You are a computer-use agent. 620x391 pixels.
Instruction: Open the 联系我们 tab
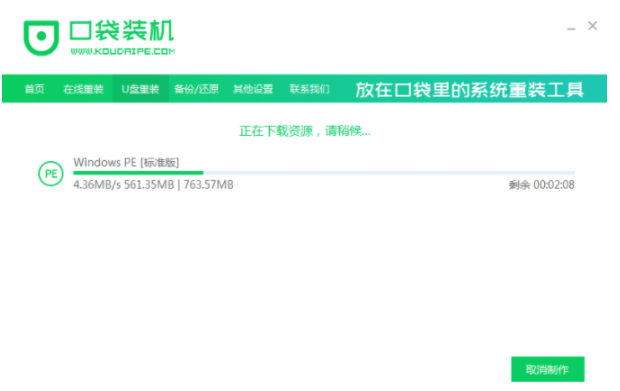click(x=310, y=89)
